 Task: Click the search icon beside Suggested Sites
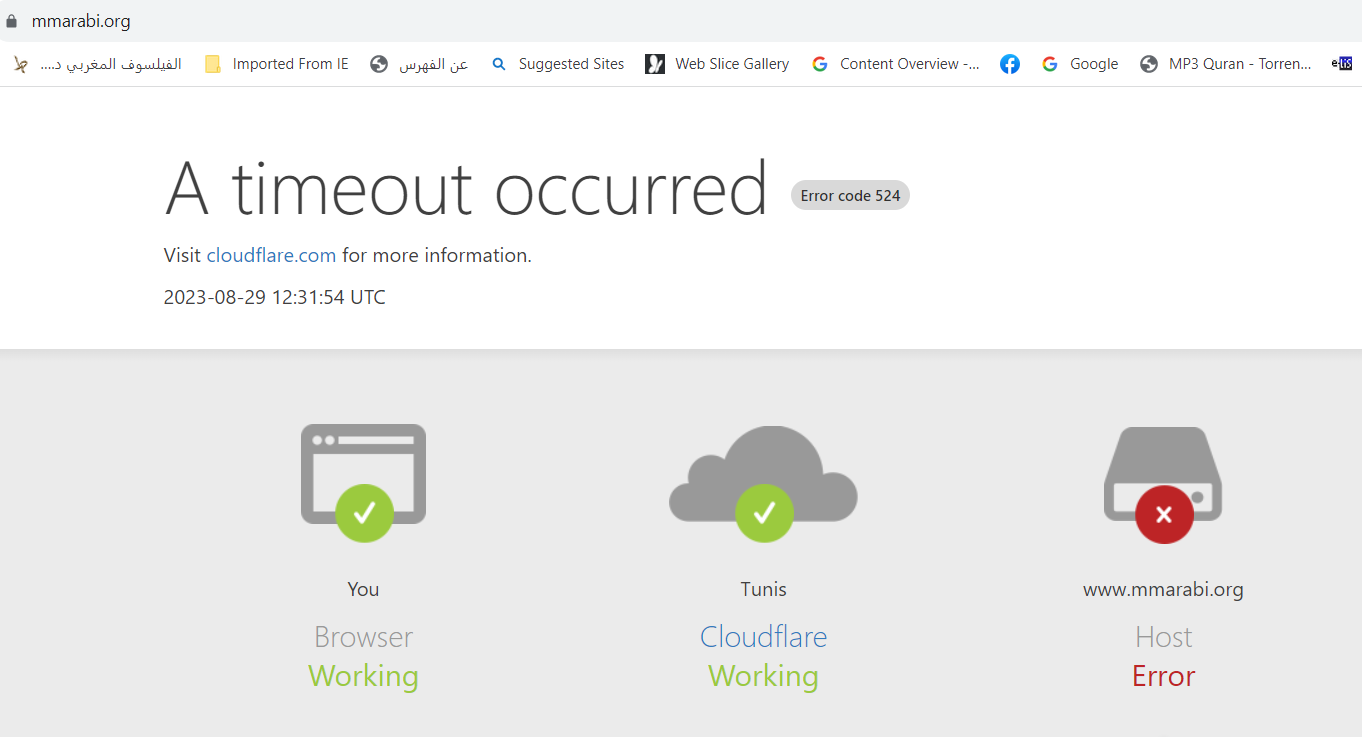coord(499,64)
